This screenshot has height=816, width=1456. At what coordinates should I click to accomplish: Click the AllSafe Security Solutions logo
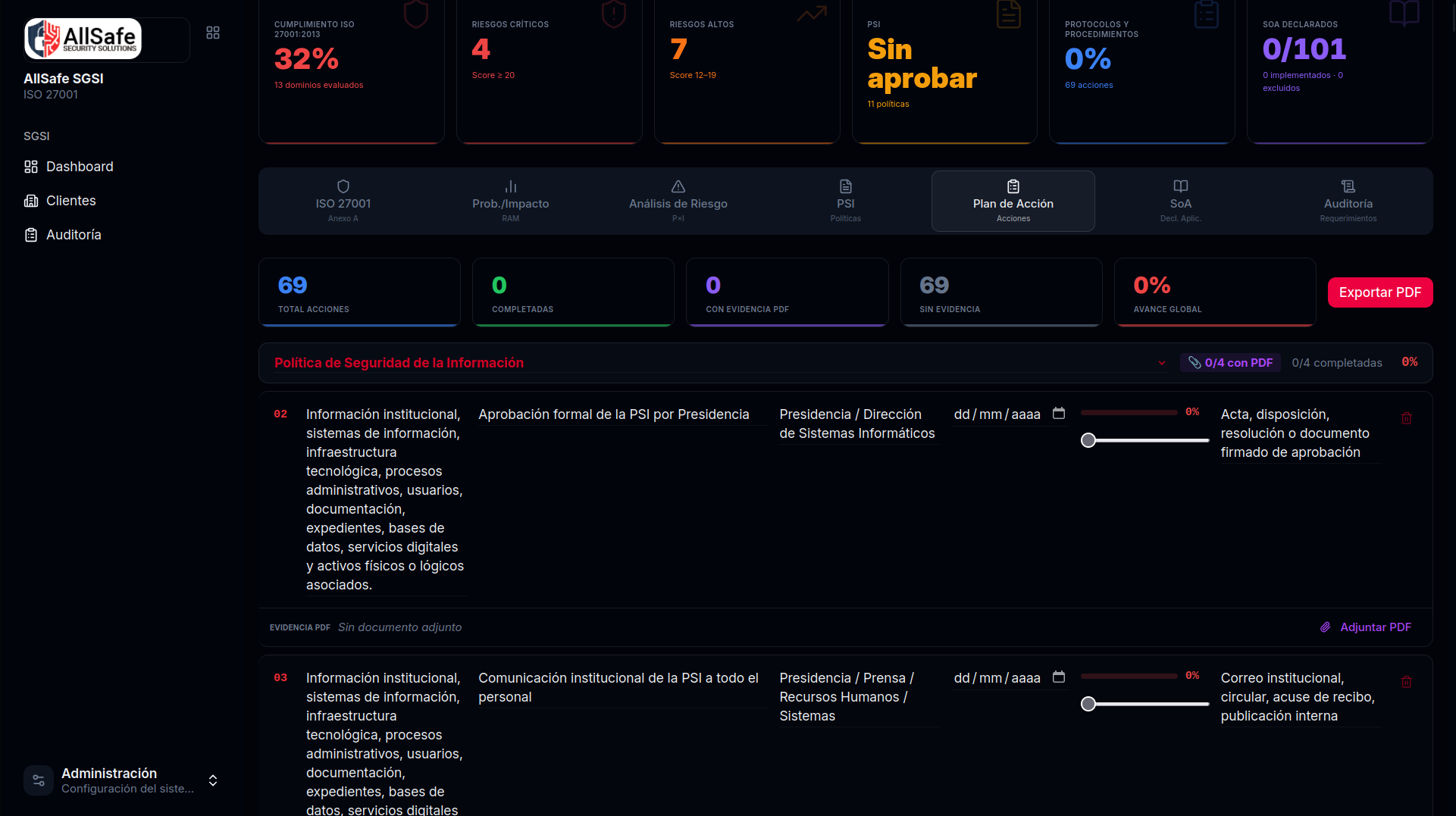point(83,39)
